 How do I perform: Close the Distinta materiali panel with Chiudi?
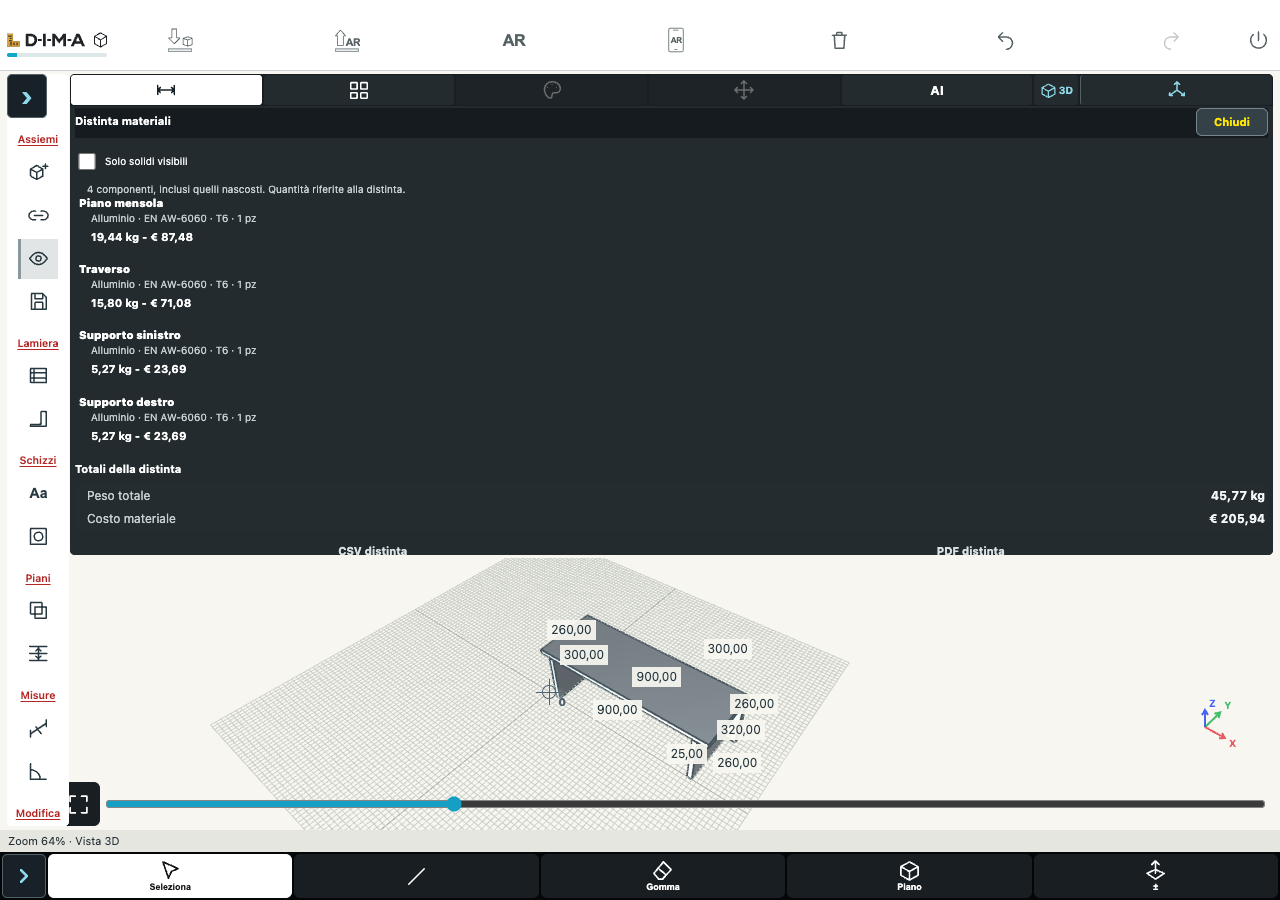pos(1232,122)
